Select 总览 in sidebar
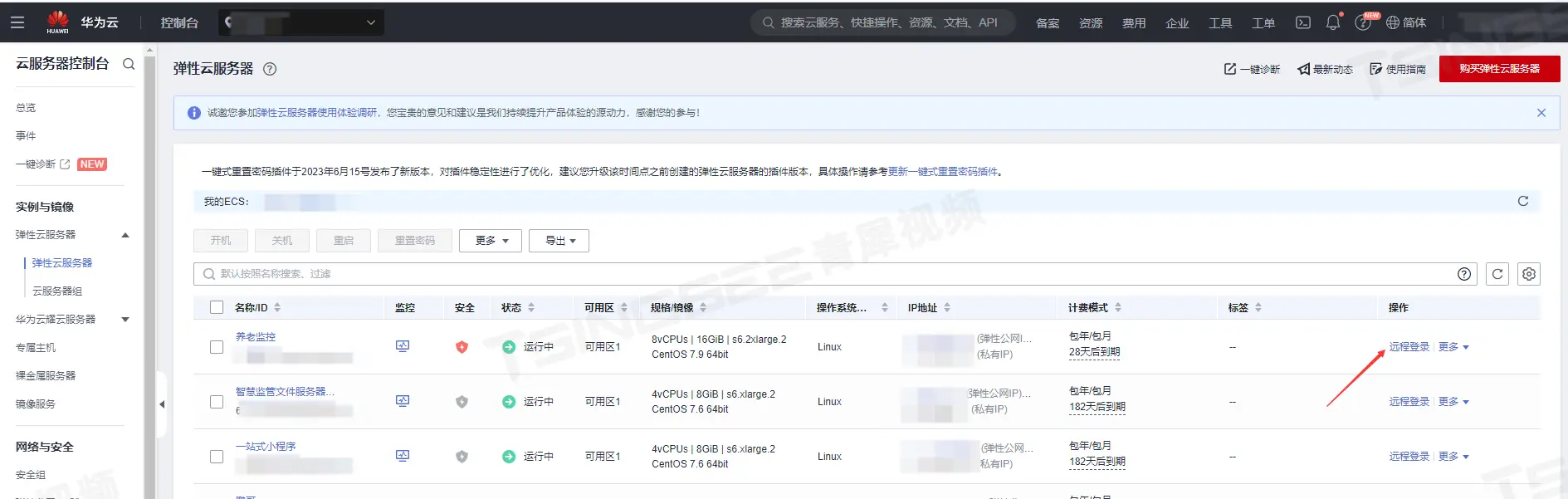Image resolution: width=1568 pixels, height=499 pixels. coord(26,108)
